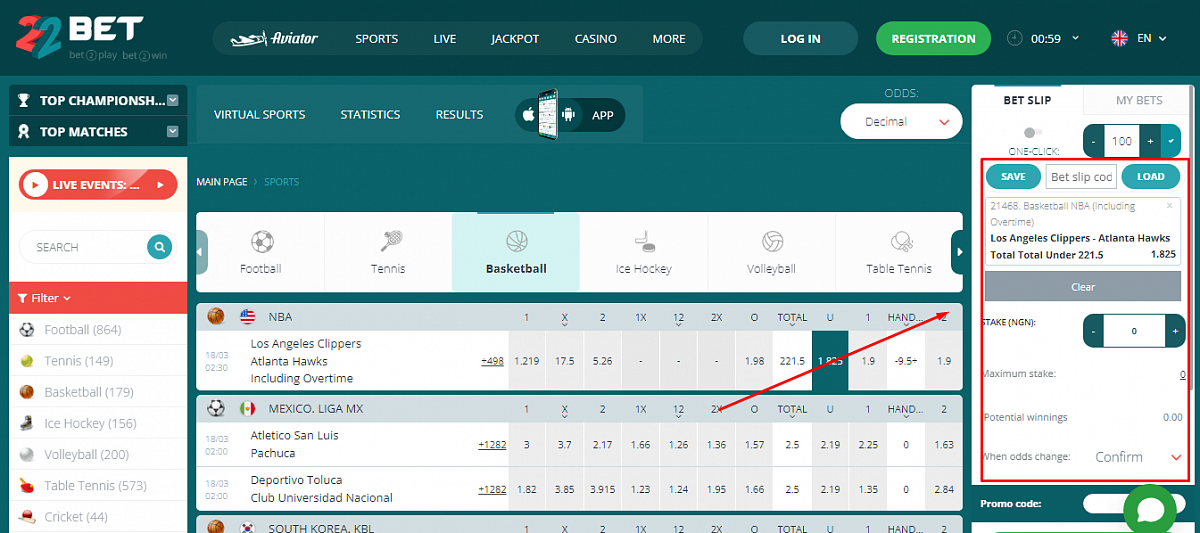1200x533 pixels.
Task: Open the CASINO menu
Action: [596, 39]
